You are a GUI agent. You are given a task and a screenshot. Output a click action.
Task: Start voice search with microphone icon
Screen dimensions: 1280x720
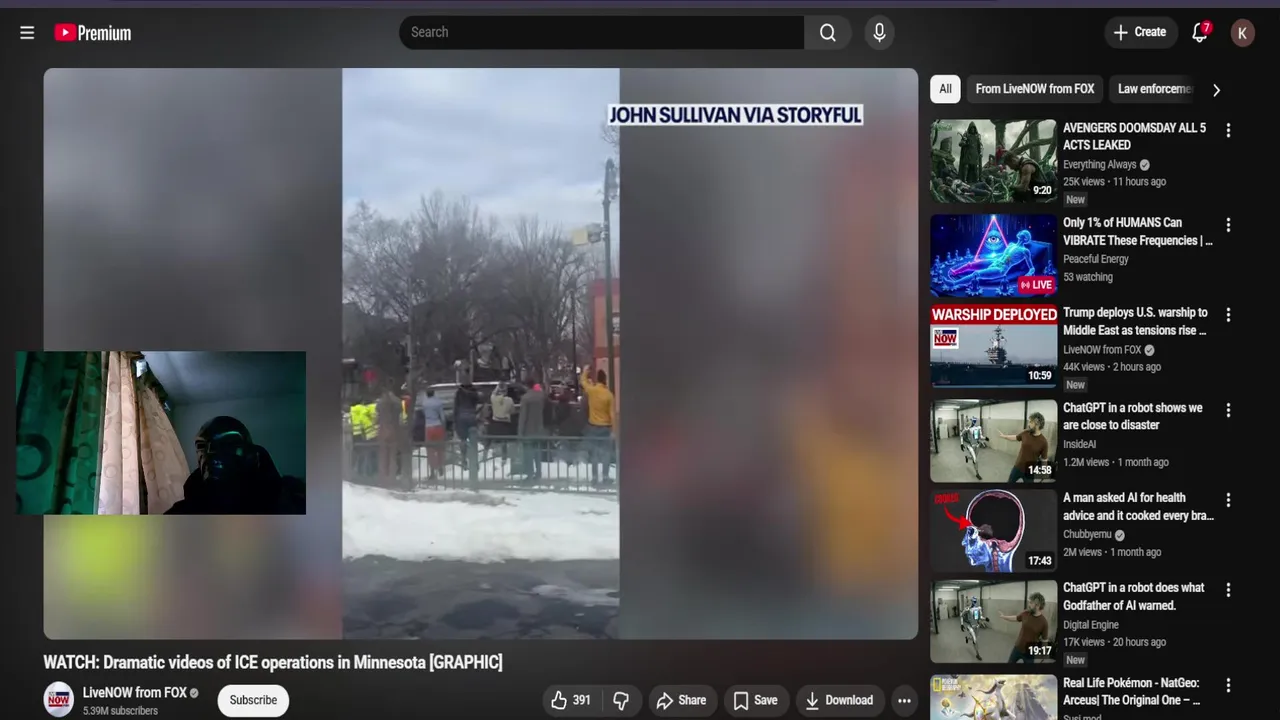pos(879,33)
